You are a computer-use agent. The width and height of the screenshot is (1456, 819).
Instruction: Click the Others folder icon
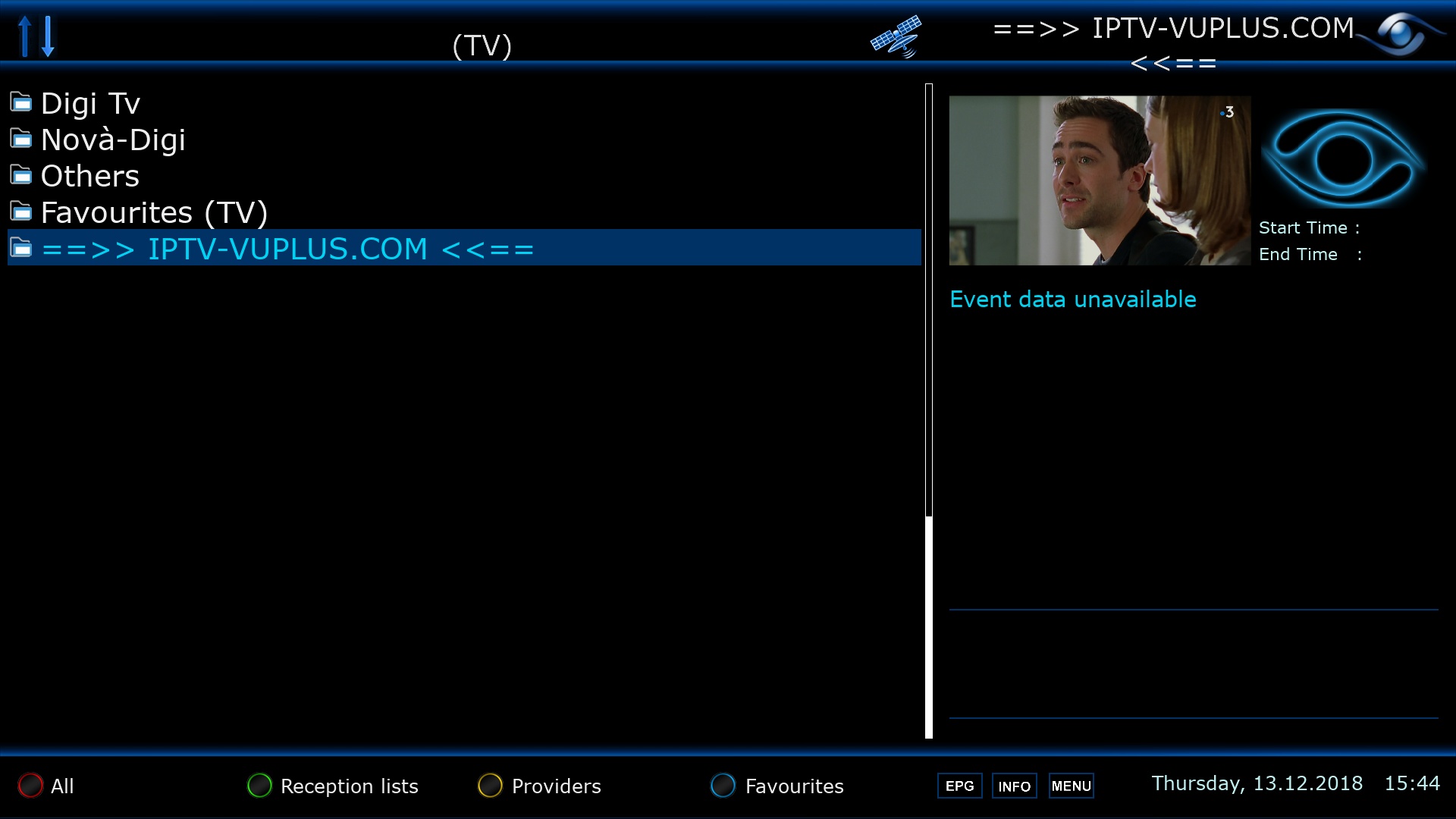21,174
